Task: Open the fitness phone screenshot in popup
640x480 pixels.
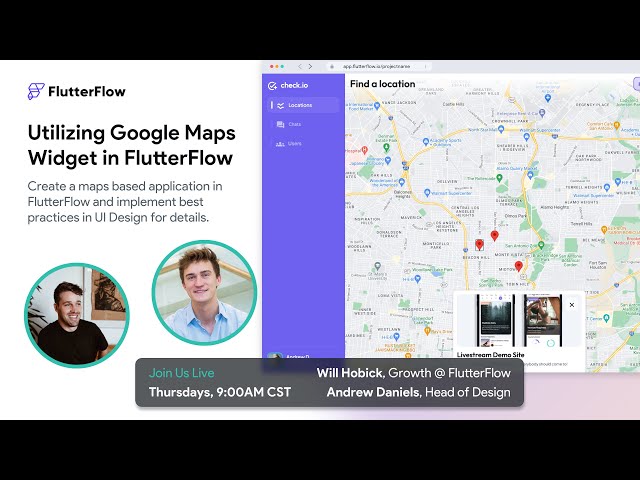Action: pos(542,320)
